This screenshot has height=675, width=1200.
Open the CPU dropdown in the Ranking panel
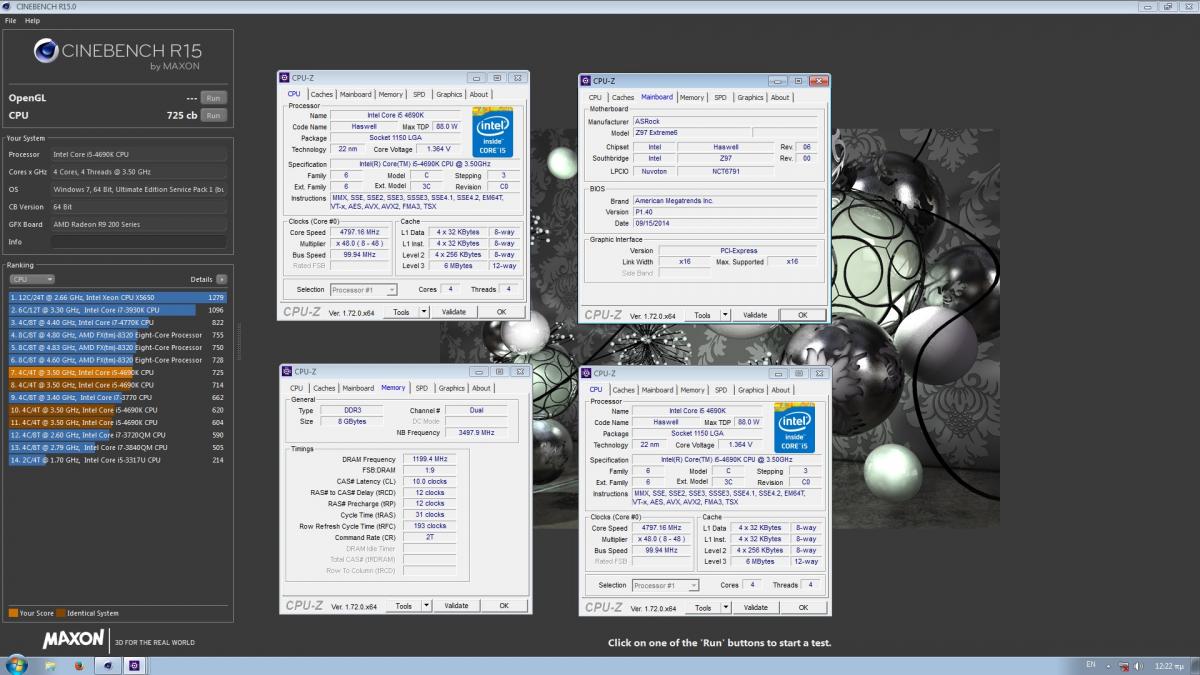[x=31, y=279]
